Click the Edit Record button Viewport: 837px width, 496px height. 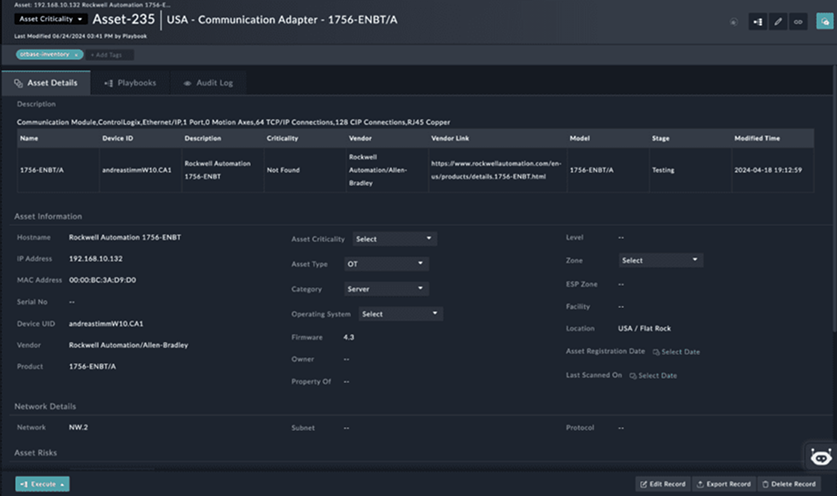(662, 484)
